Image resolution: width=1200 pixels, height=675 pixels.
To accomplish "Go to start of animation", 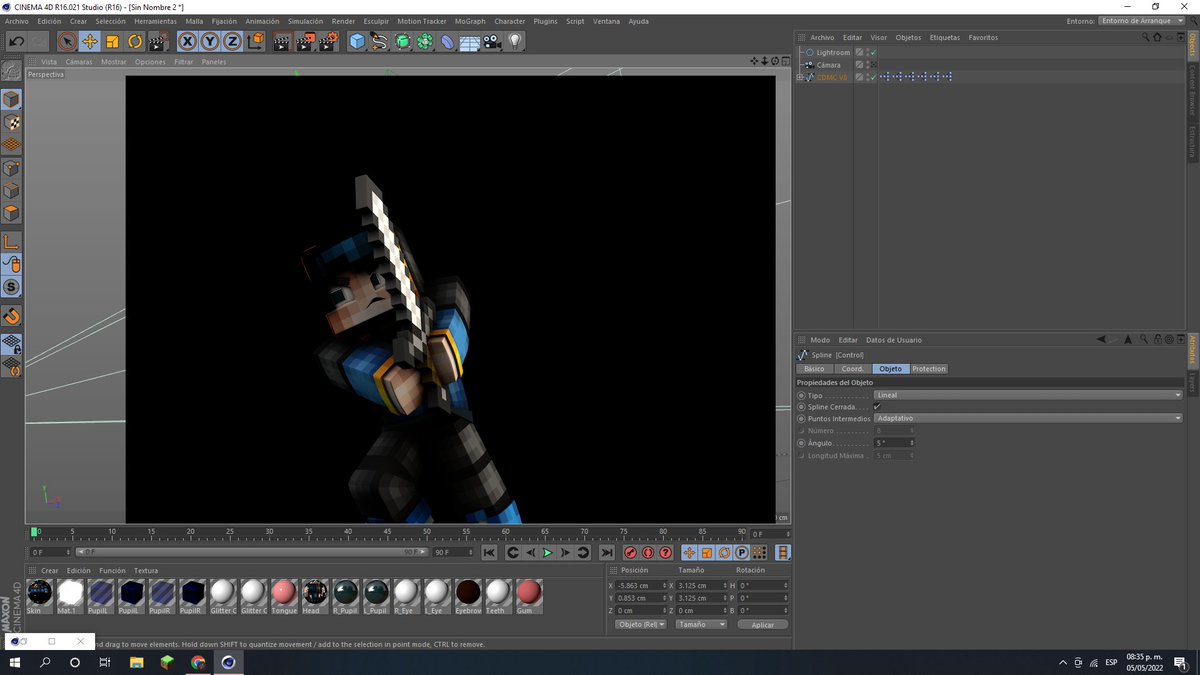I will (489, 552).
